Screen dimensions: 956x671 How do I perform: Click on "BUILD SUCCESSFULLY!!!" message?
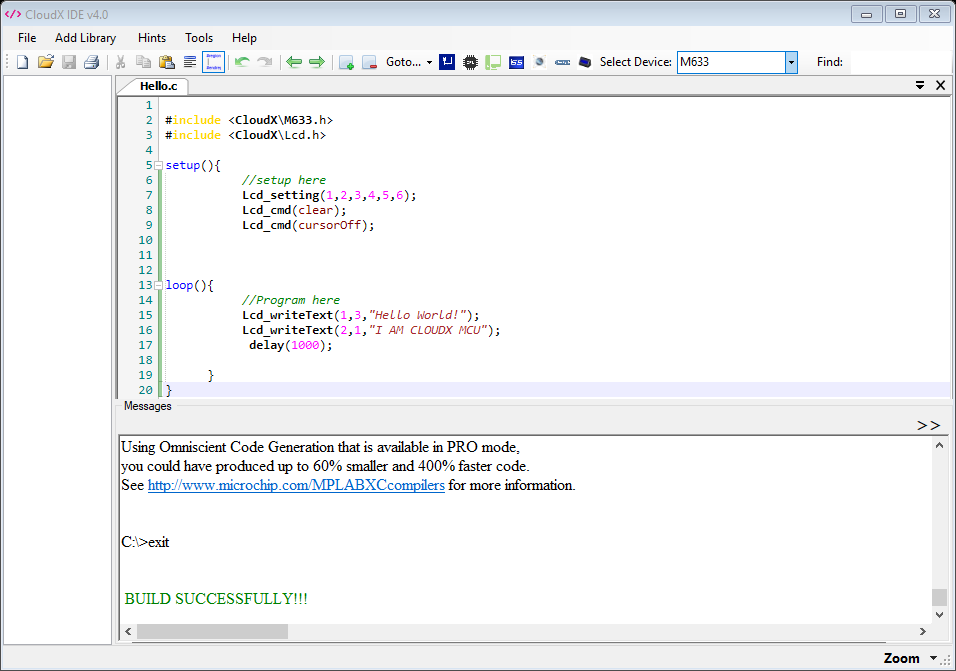[216, 599]
